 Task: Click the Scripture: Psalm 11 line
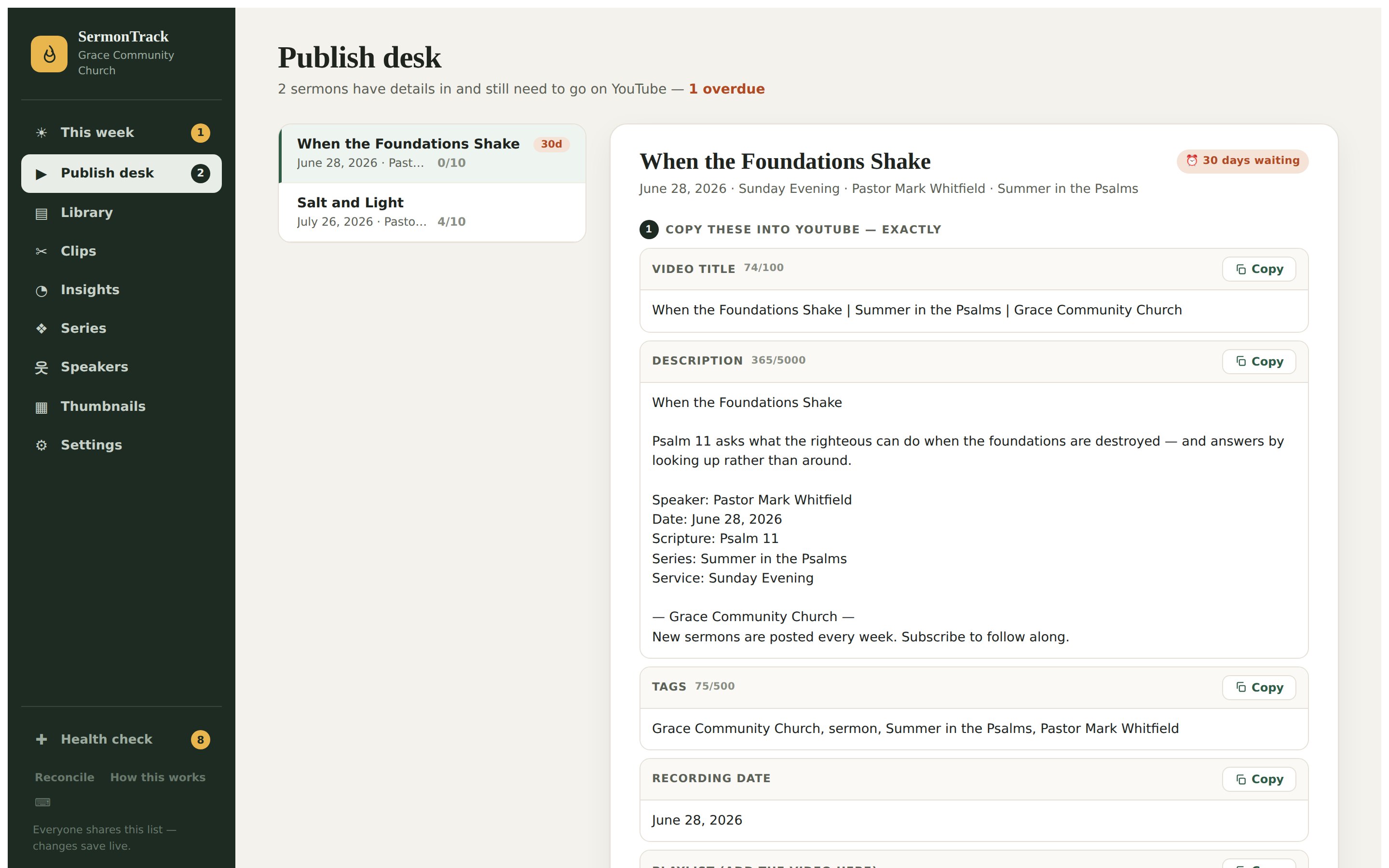coord(715,539)
